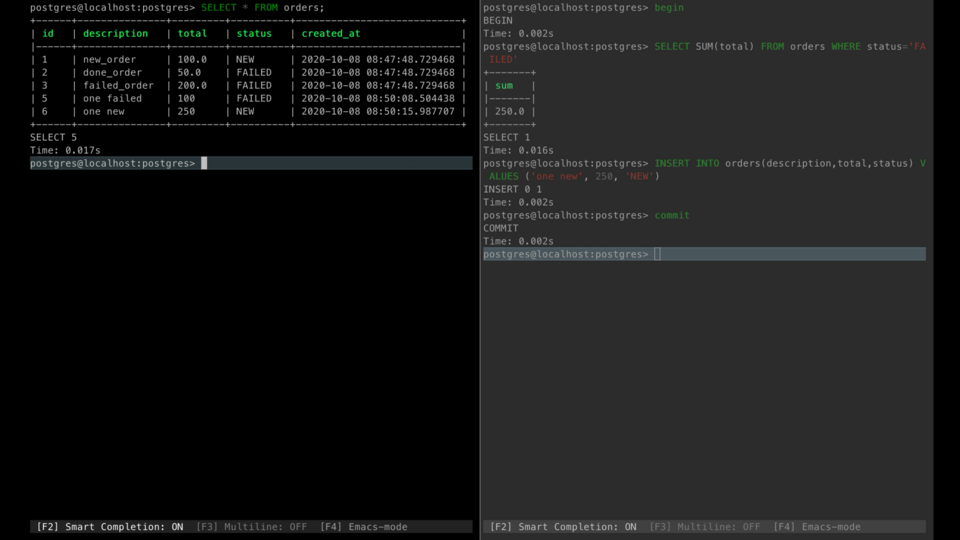The width and height of the screenshot is (960, 540).
Task: Switch Emacs-mode in left terminal status bar
Action: pos(364,527)
